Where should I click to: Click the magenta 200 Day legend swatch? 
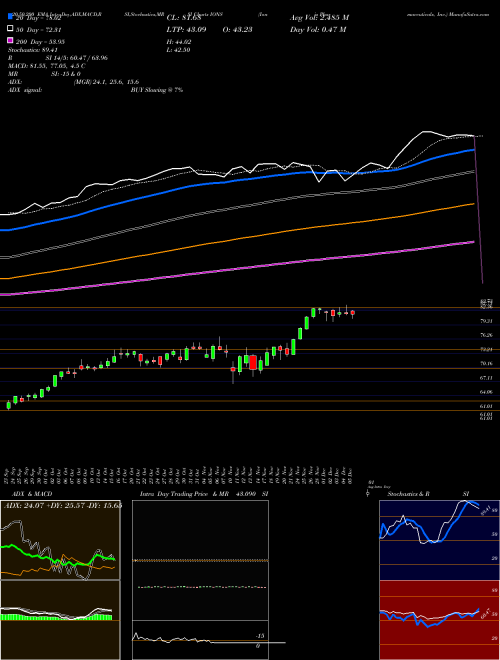pyautogui.click(x=10, y=40)
